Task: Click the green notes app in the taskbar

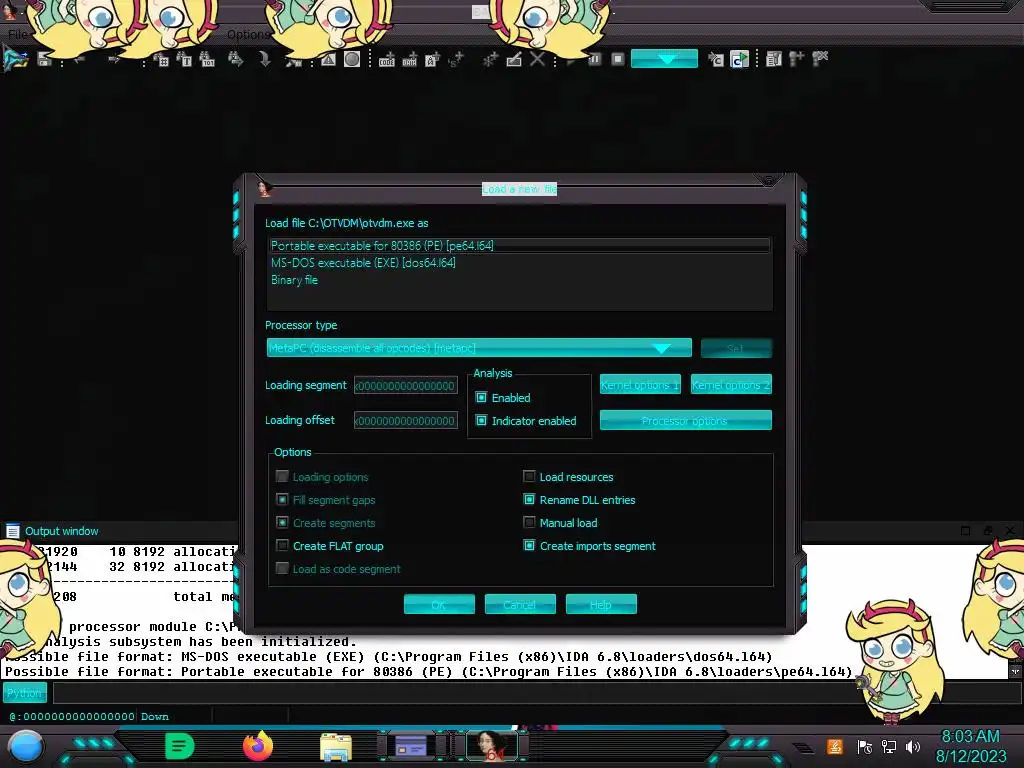Action: [180, 746]
